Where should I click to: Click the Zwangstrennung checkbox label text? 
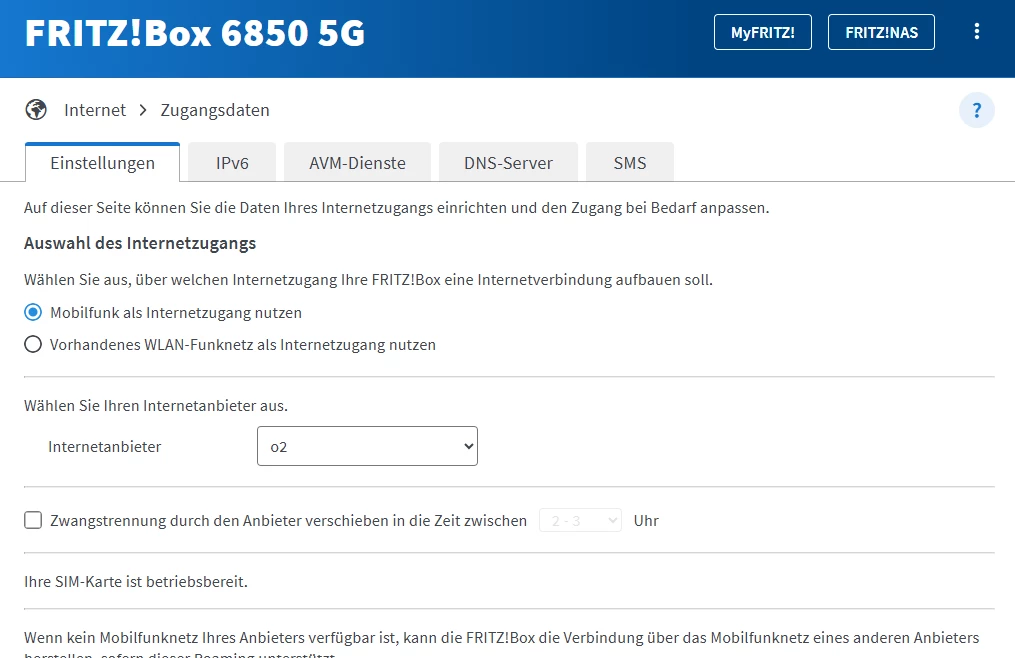tap(288, 520)
